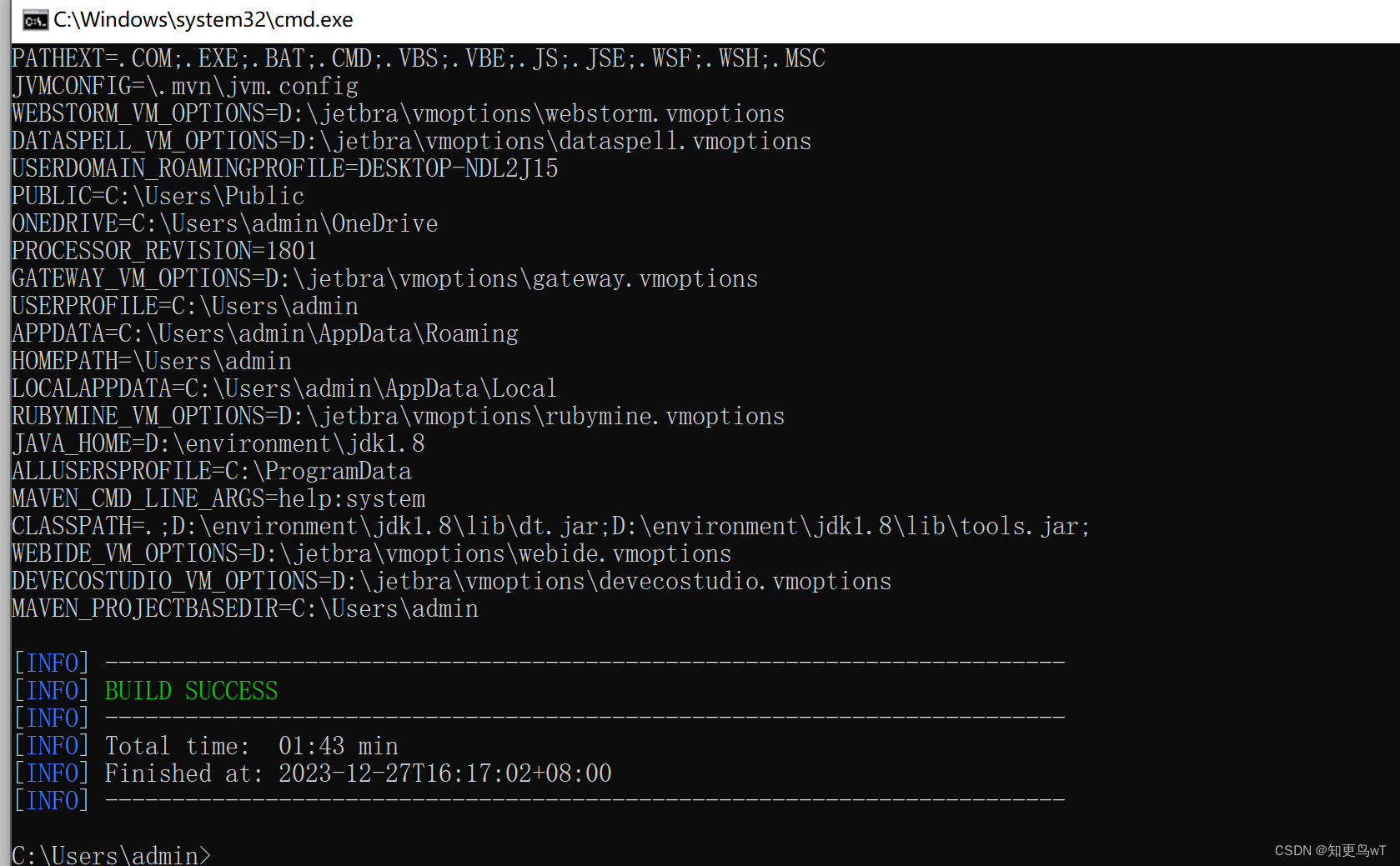1400x866 pixels.
Task: Click the MAVEN_CMD_LINE_ARGS=help:system line
Action: point(218,498)
